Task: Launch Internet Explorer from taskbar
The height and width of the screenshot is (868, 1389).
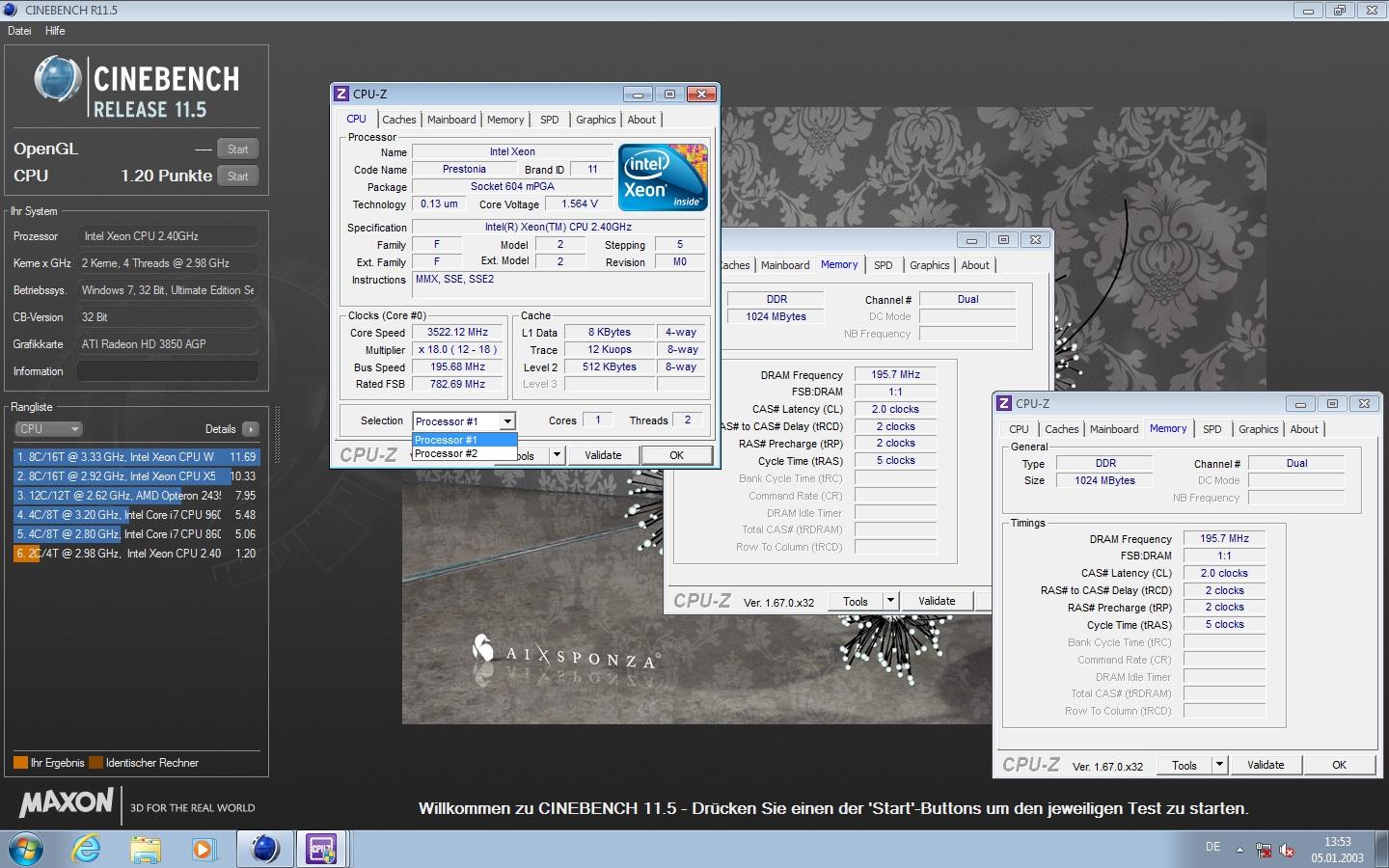Action: [87, 850]
